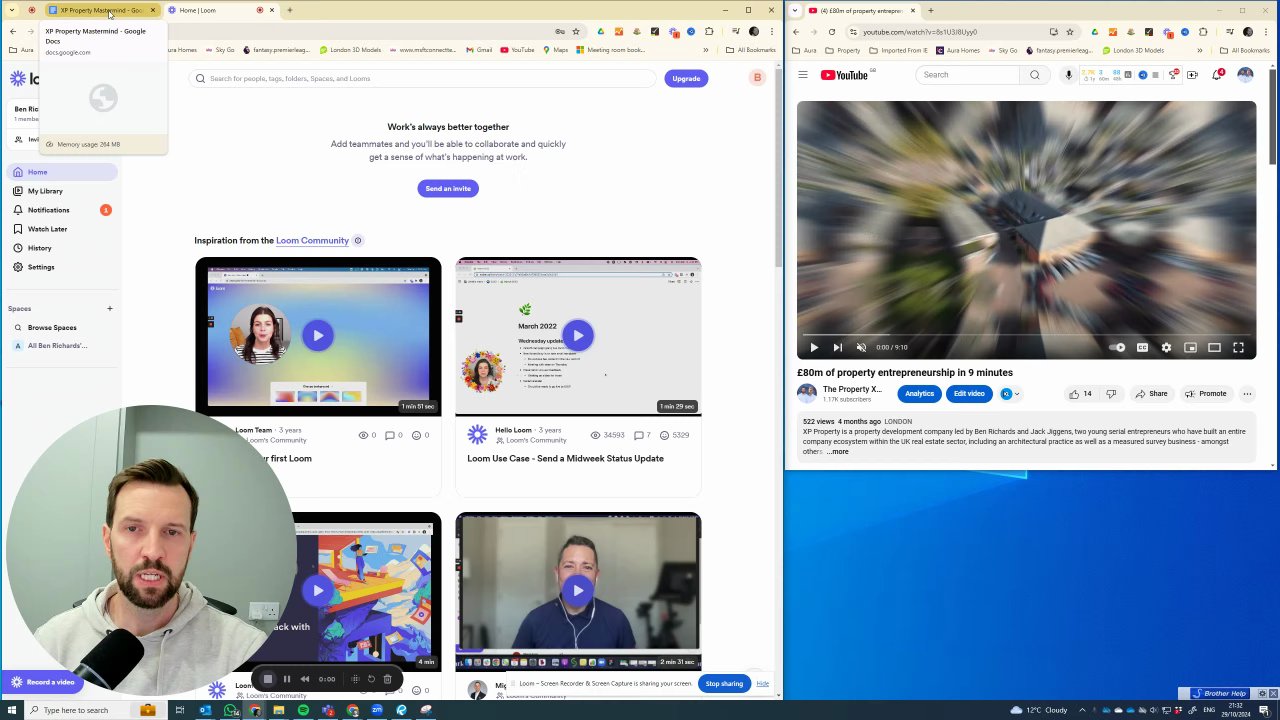
Task: Go to YouTube home via logo
Action: click(846, 75)
